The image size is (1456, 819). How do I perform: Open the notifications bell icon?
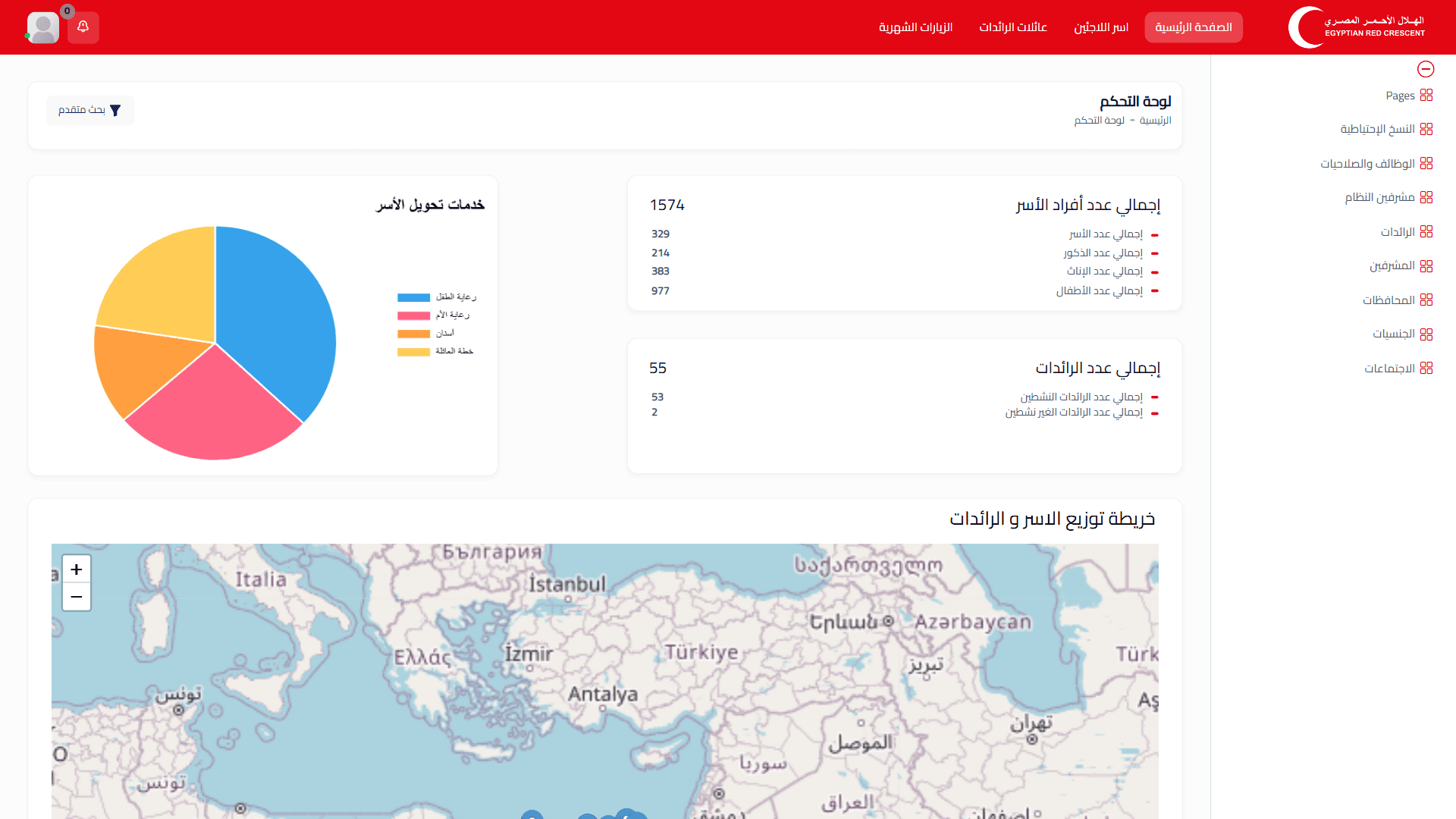[x=83, y=27]
